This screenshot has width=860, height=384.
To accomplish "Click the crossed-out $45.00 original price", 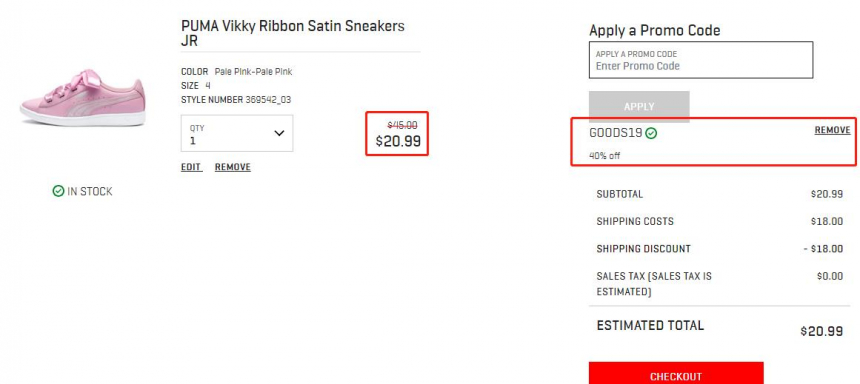I will click(402, 125).
